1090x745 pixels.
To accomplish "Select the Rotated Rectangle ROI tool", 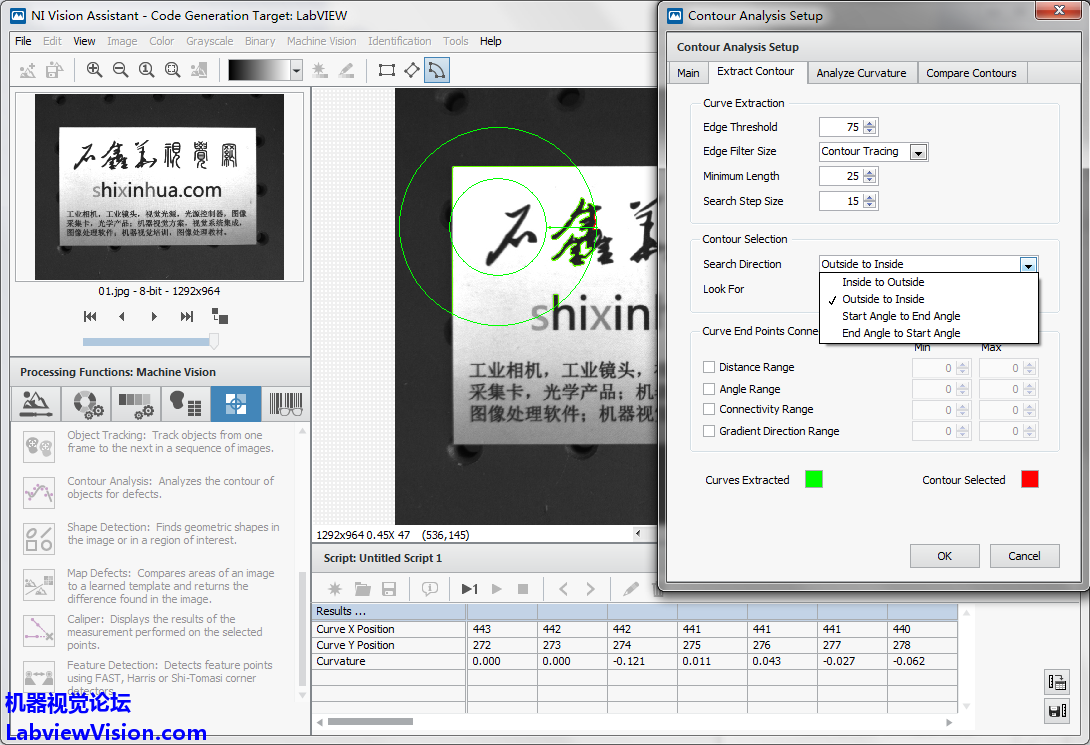I will point(412,69).
